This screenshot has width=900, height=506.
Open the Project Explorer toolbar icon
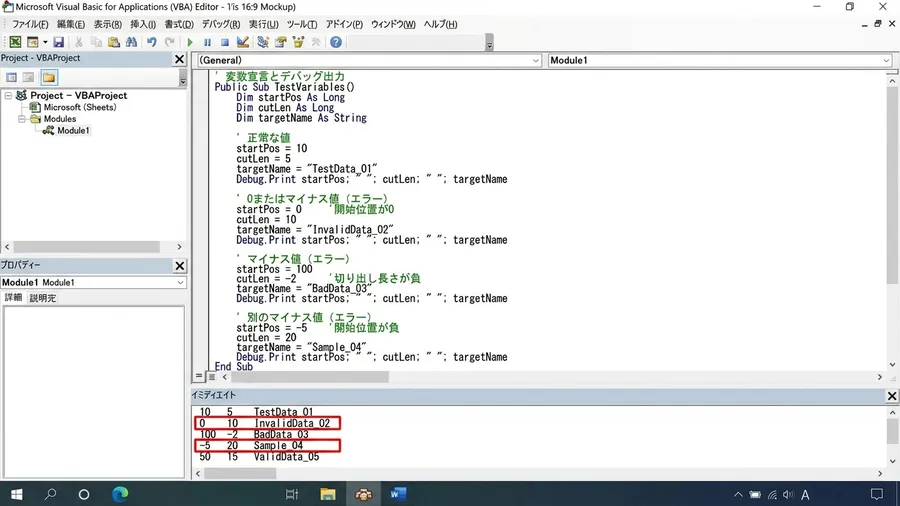[x=263, y=42]
